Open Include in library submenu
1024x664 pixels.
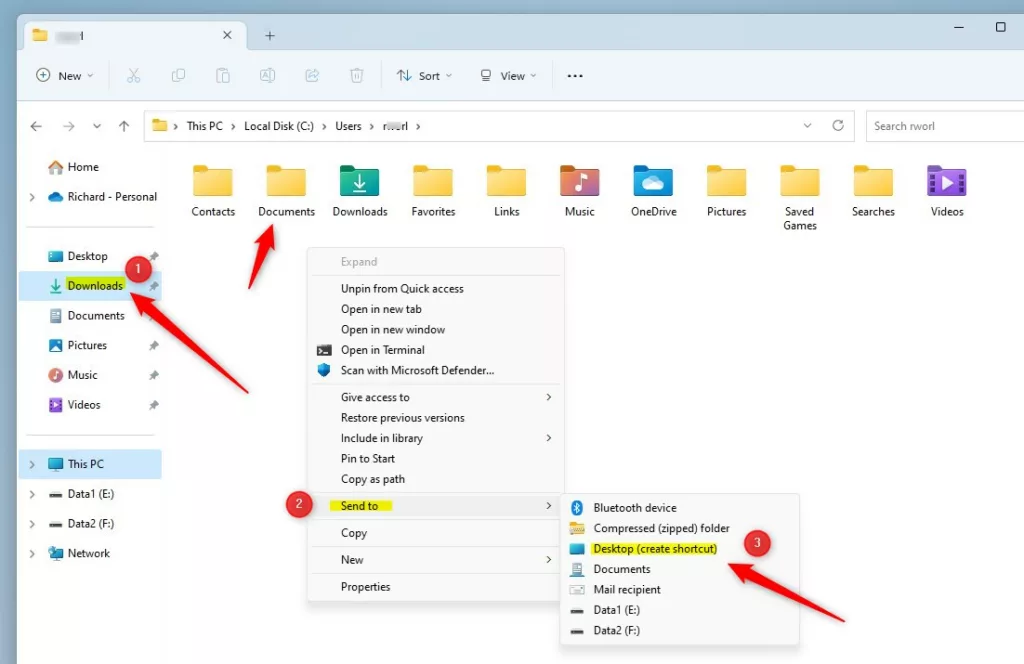click(435, 438)
